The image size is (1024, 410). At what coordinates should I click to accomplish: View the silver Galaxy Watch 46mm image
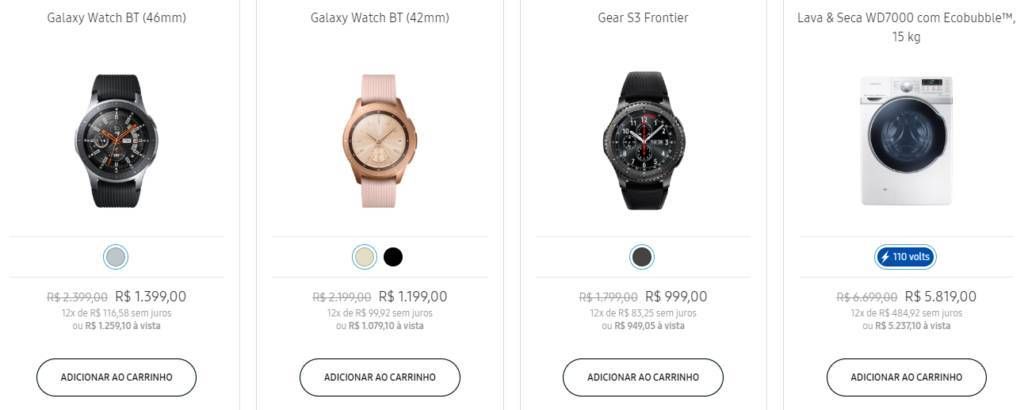116,140
